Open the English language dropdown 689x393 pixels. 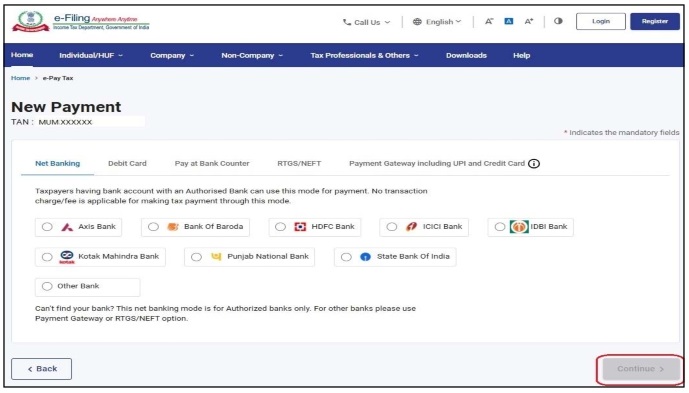coord(437,22)
